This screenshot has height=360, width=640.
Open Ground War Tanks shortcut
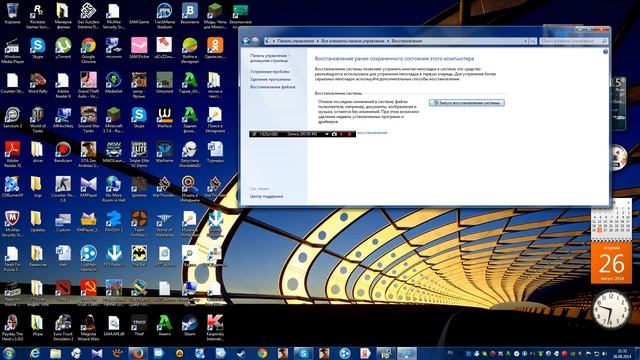click(x=88, y=120)
